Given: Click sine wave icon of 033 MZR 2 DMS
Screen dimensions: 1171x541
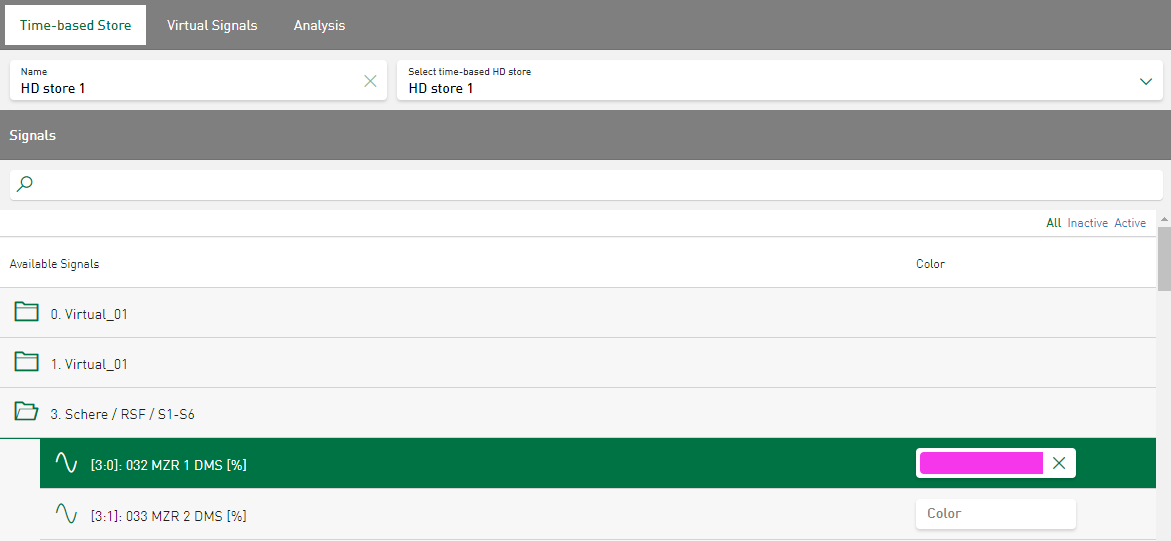Looking at the screenshot, I should click(x=66, y=513).
